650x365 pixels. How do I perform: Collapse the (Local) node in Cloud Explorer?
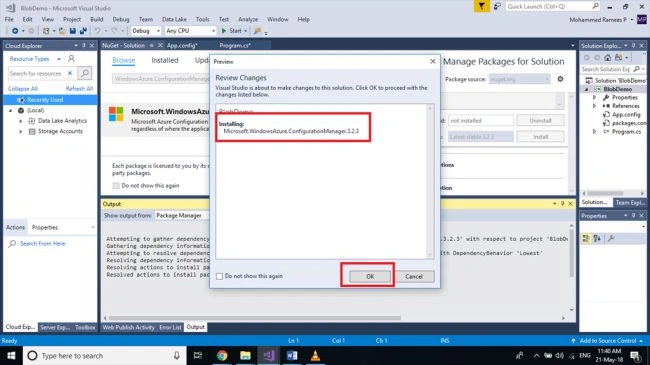pyautogui.click(x=11, y=110)
